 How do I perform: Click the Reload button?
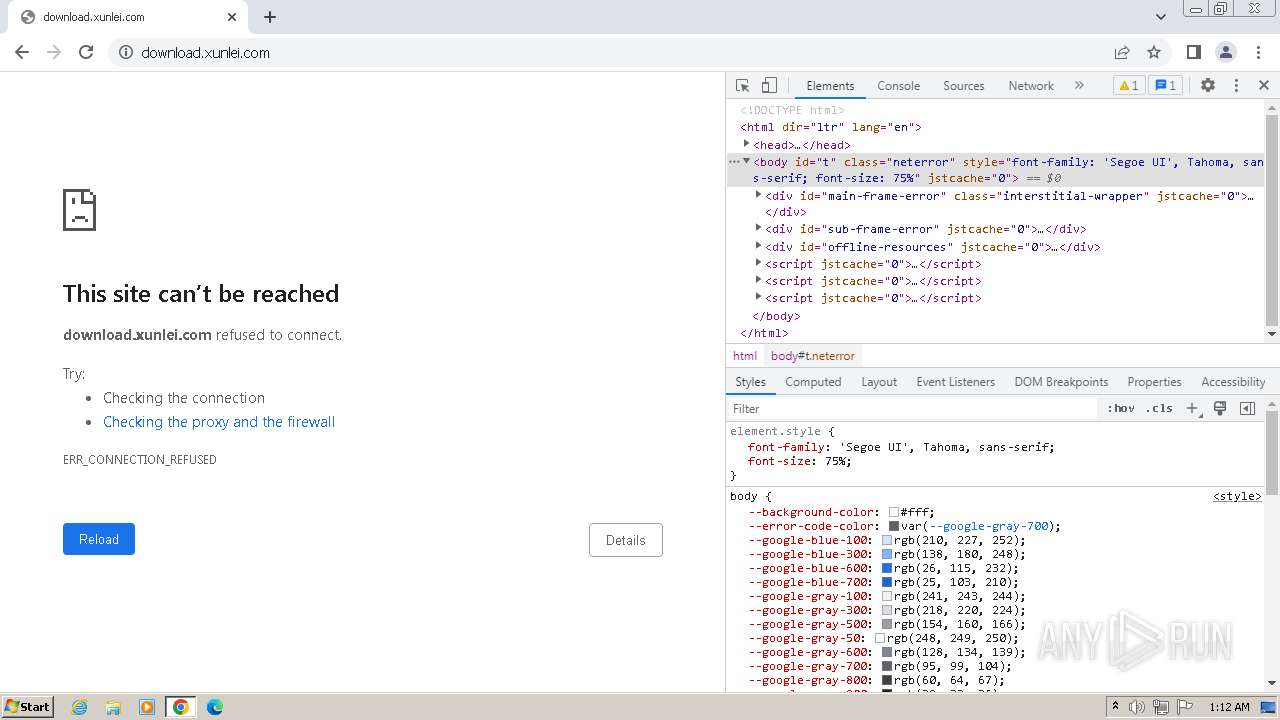coord(99,539)
